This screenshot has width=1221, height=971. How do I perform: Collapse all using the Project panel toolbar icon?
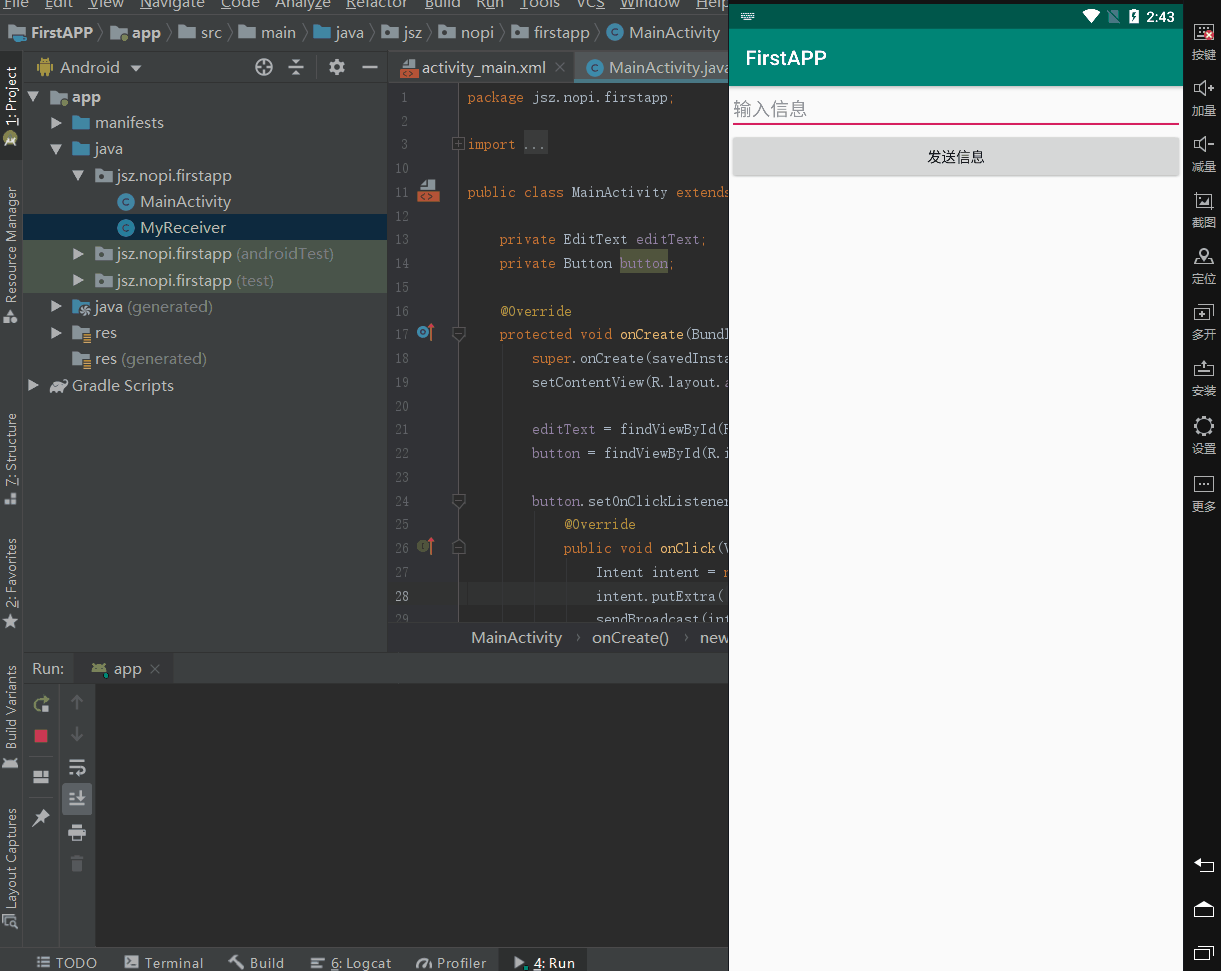point(296,67)
